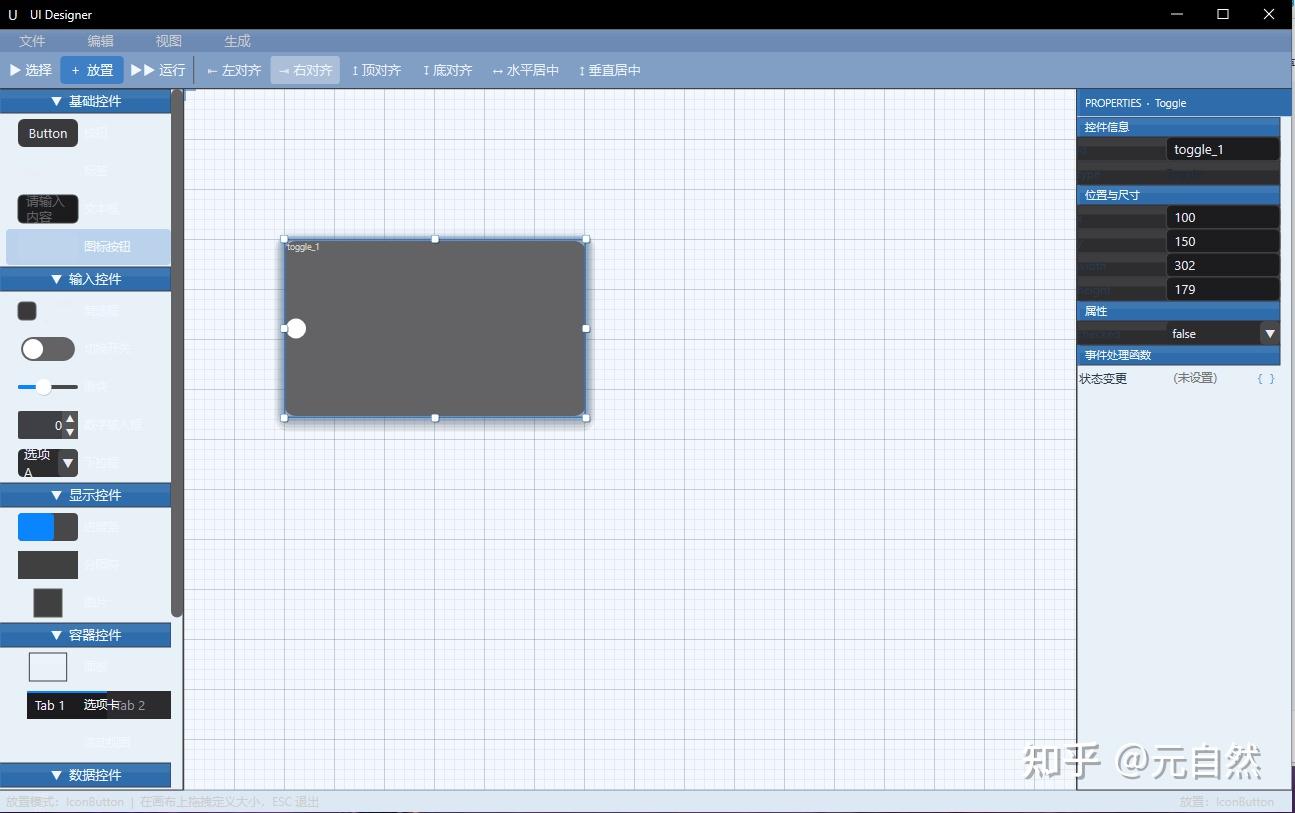Select the number input widget in palette
Screen dimensions: 1295x813
[48, 425]
